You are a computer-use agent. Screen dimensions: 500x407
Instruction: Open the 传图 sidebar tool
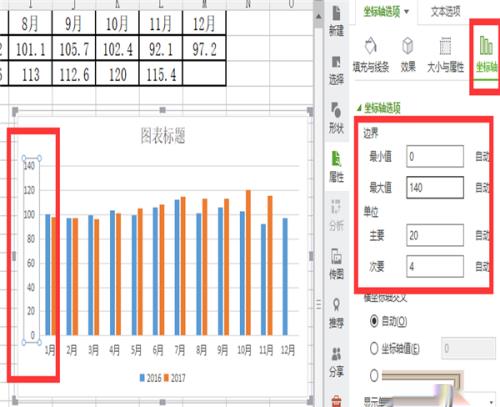pos(336,263)
